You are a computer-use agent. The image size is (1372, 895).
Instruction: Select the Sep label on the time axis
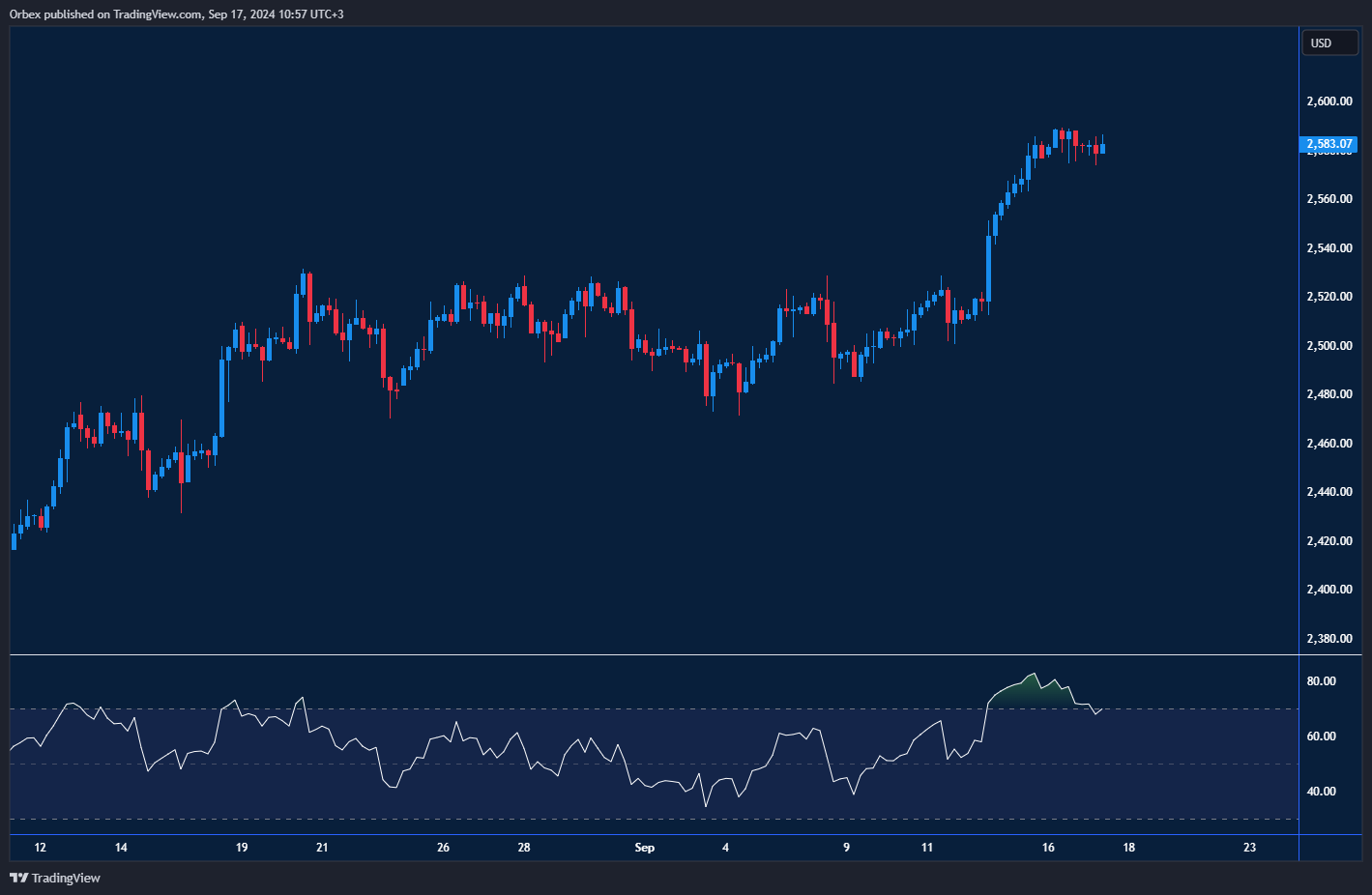[644, 848]
